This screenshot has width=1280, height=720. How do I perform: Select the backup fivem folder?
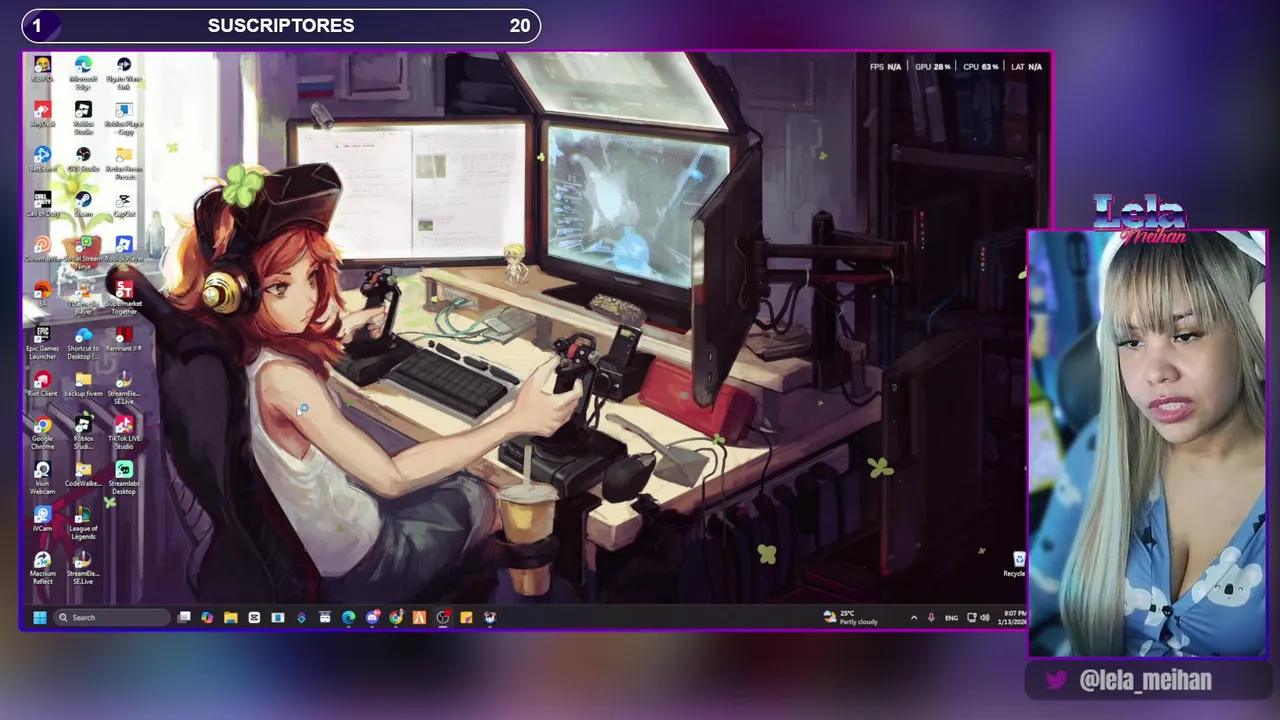[83, 384]
